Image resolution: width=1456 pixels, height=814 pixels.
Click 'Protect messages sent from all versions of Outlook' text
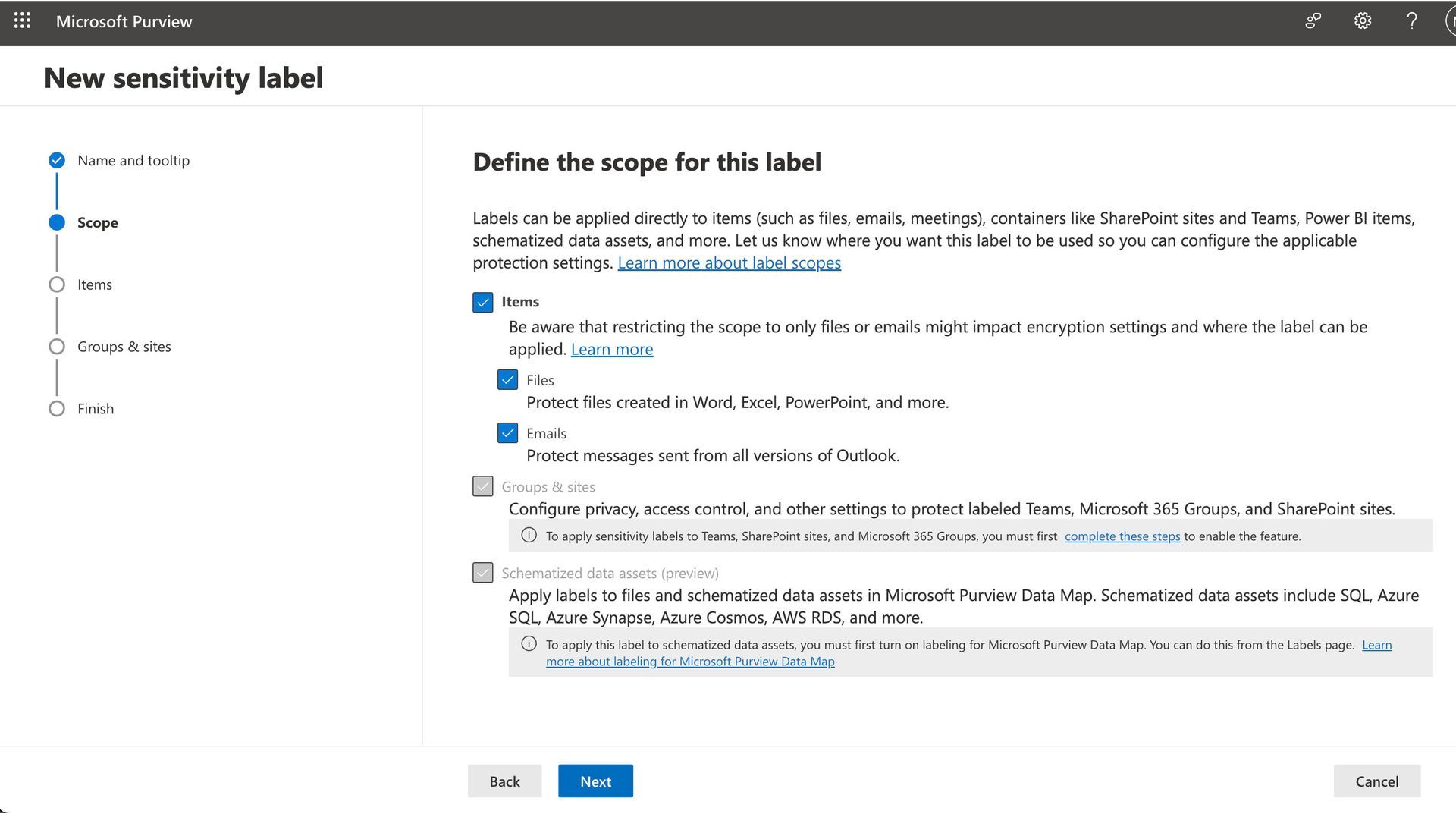point(713,455)
